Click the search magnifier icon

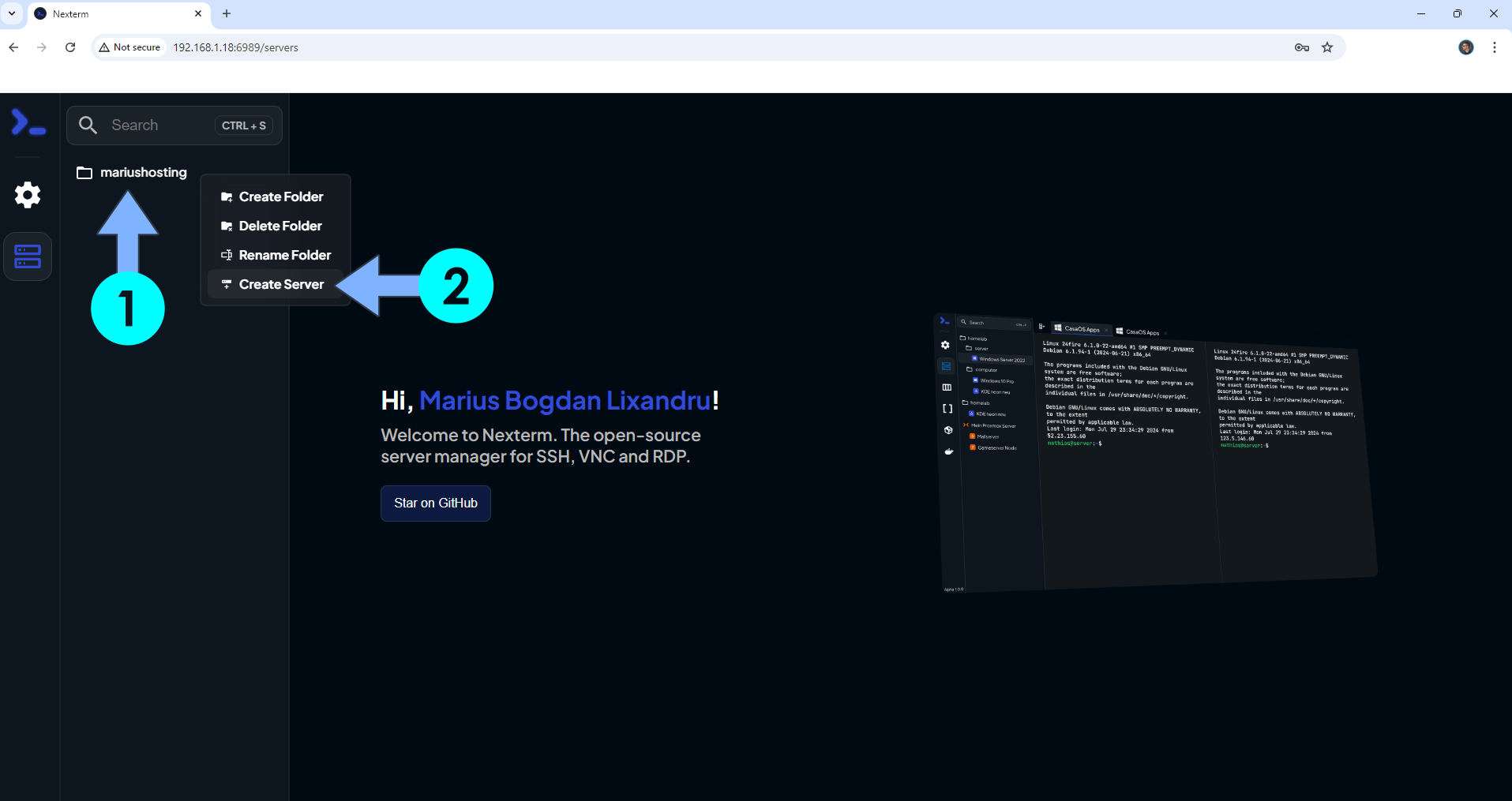88,125
